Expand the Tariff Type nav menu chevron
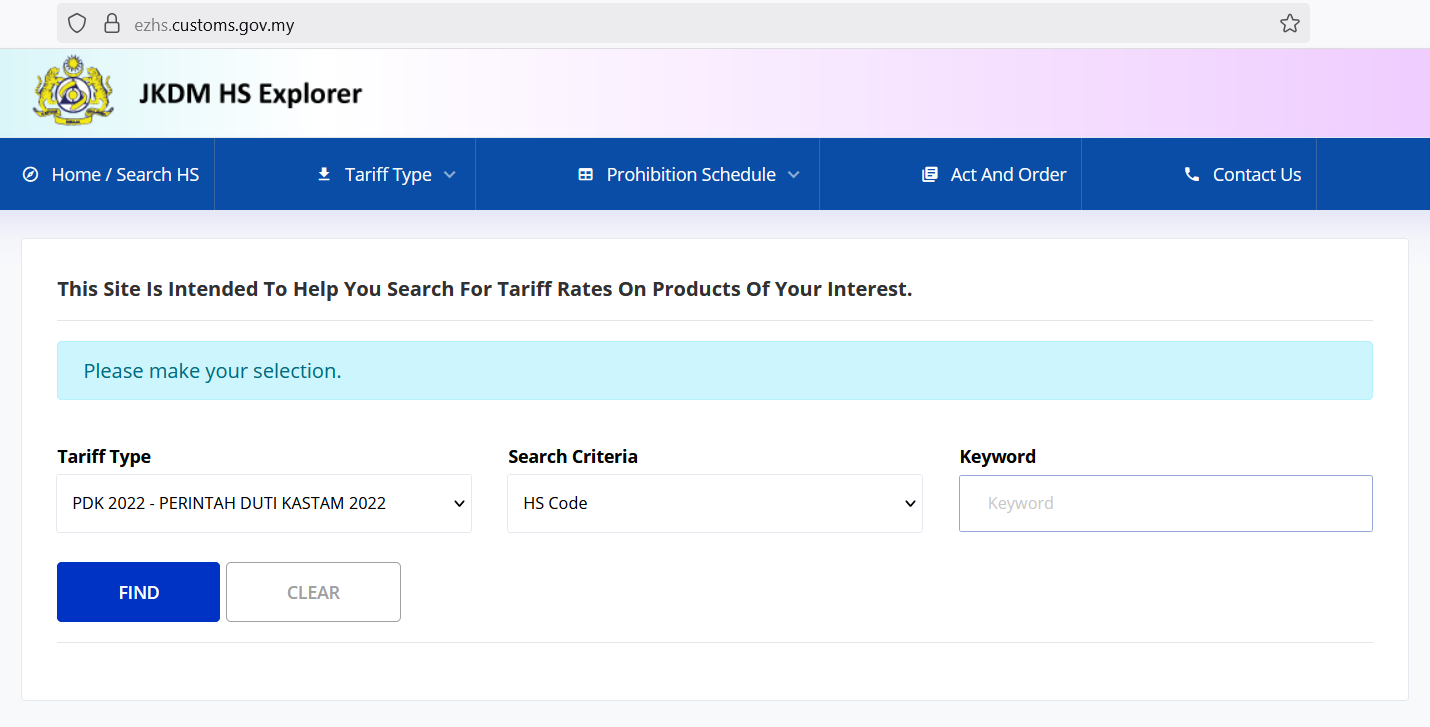 (x=450, y=175)
